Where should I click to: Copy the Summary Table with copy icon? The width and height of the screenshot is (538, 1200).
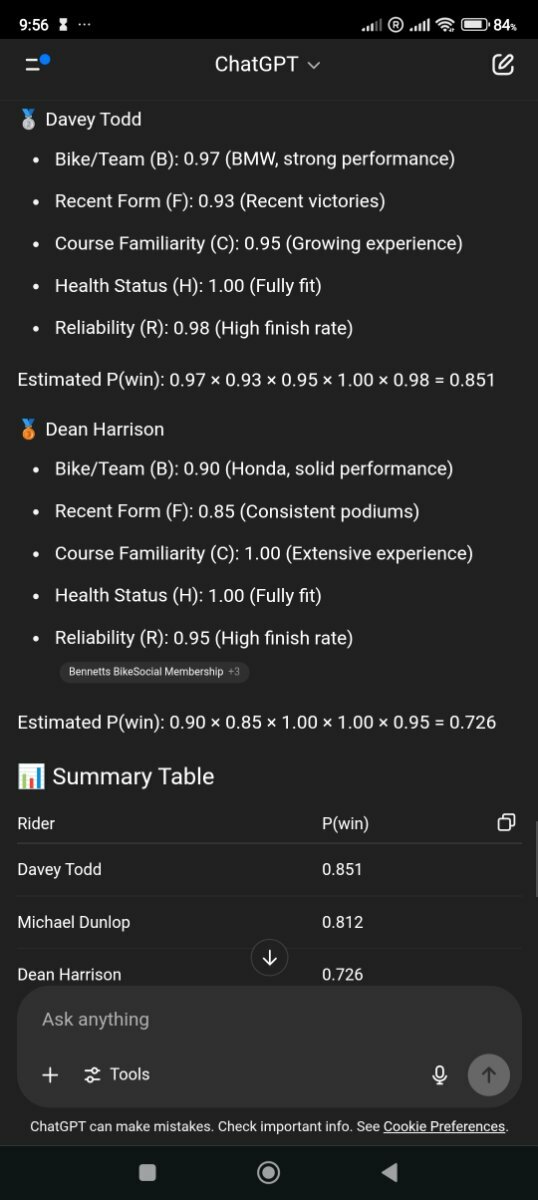pyautogui.click(x=507, y=823)
